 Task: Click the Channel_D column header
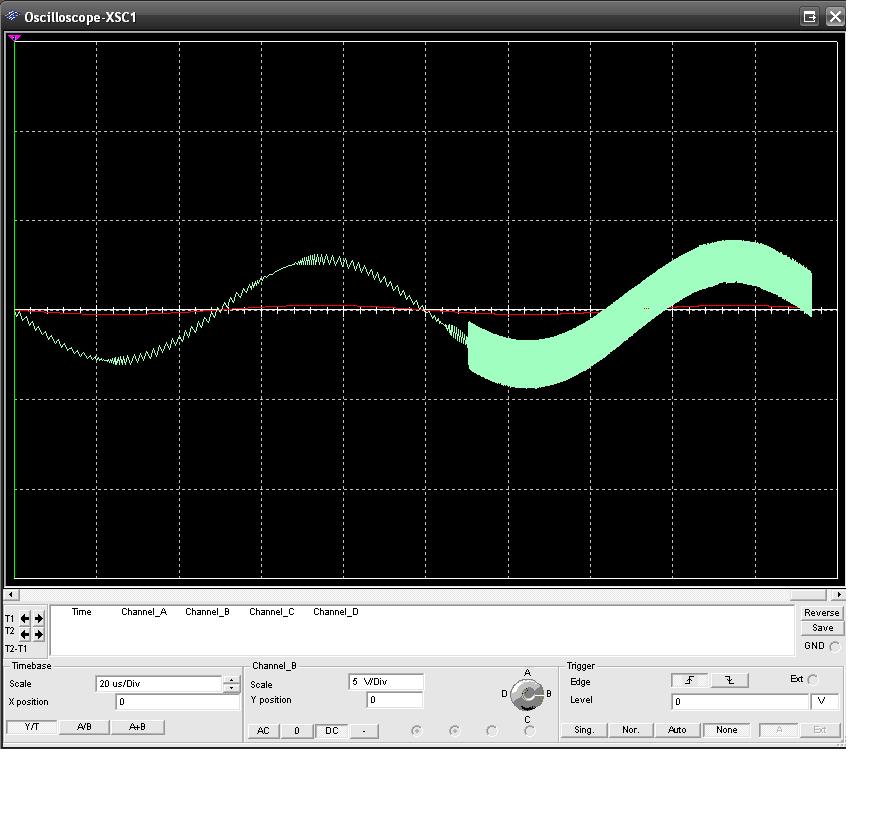336,612
